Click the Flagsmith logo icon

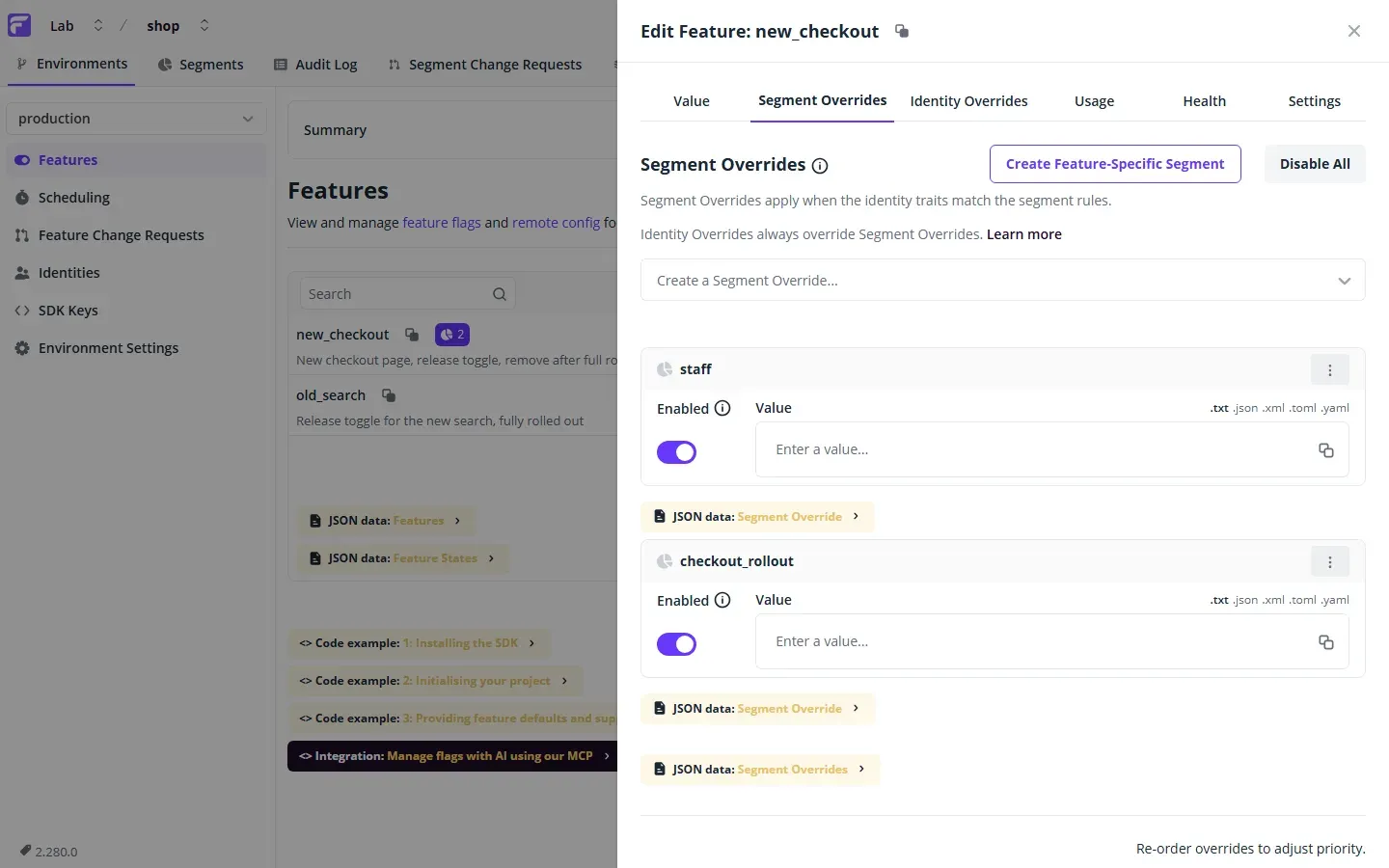(19, 25)
